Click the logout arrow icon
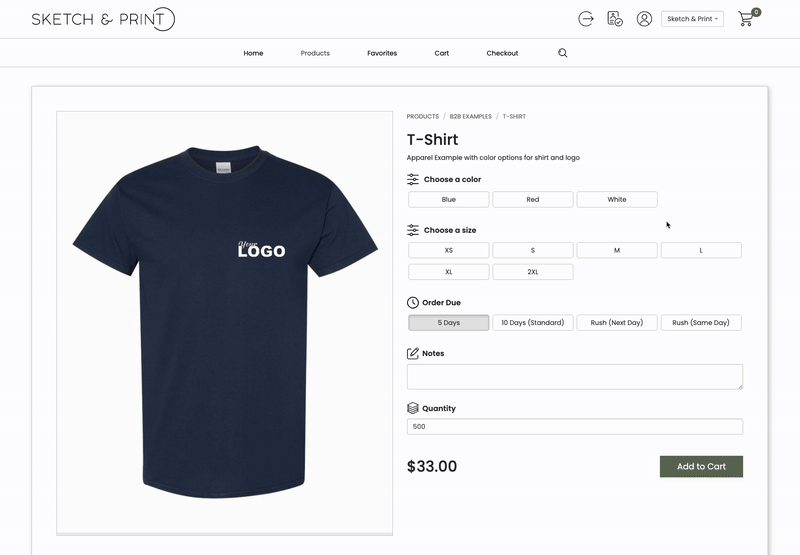This screenshot has width=800, height=555. [586, 19]
